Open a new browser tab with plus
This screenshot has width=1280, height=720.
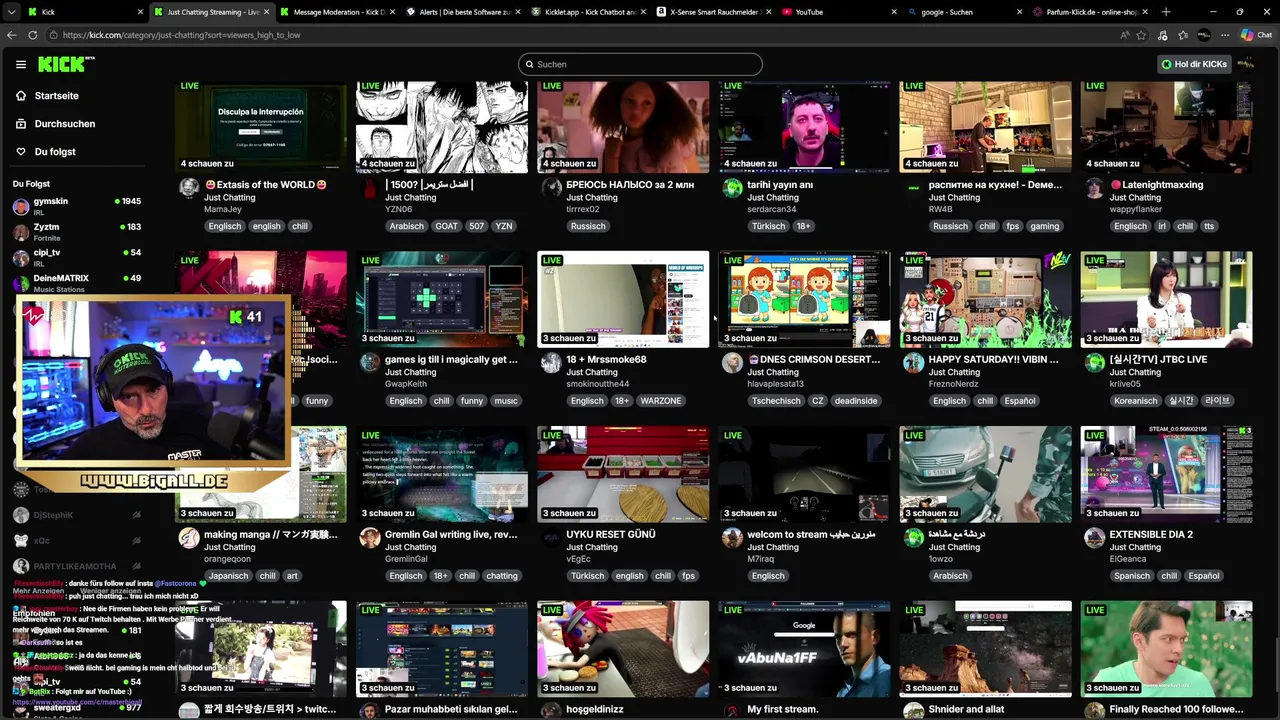click(1166, 12)
